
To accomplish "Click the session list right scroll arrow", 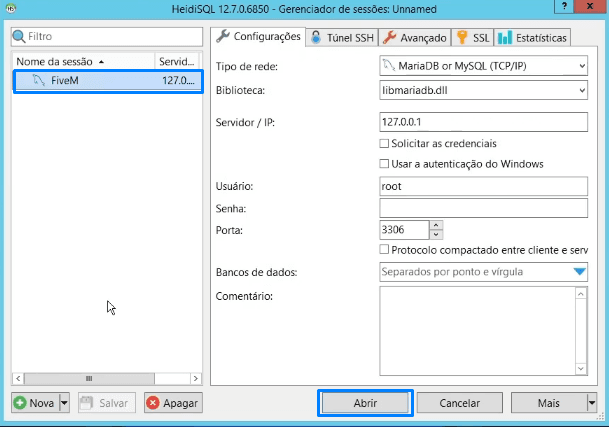I will click(x=196, y=378).
